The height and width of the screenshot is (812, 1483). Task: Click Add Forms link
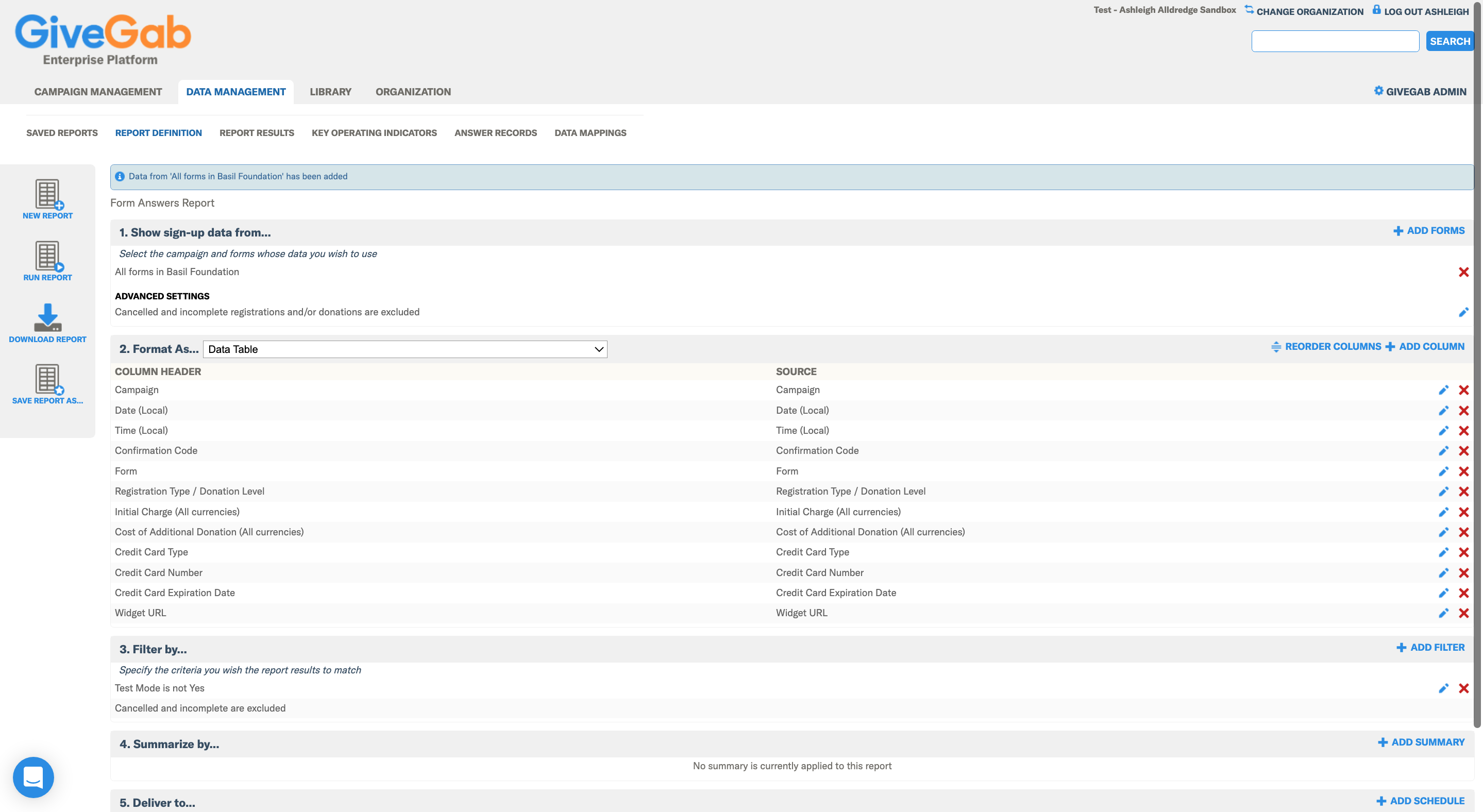point(1429,231)
